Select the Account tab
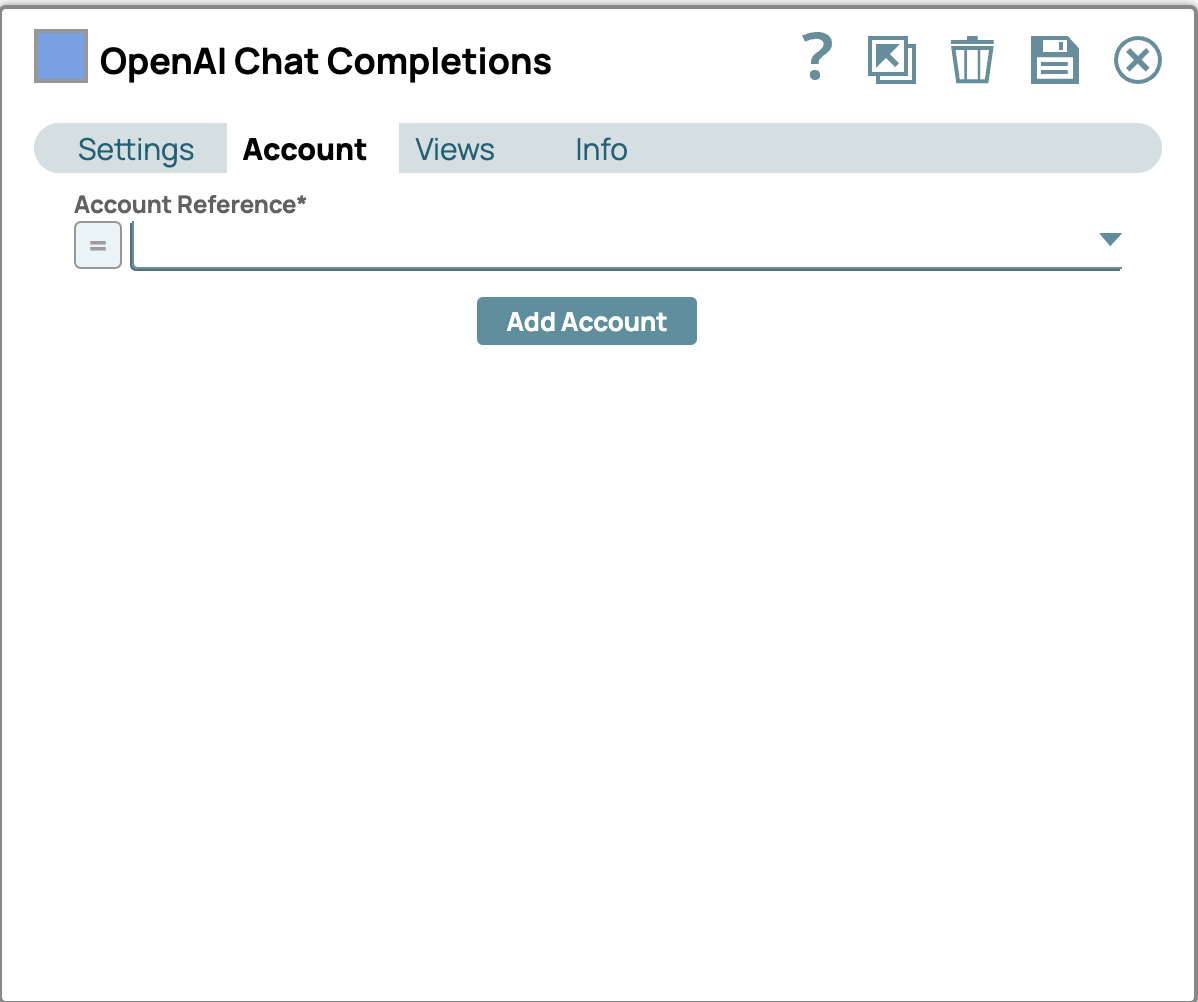This screenshot has width=1198, height=1002. point(305,149)
